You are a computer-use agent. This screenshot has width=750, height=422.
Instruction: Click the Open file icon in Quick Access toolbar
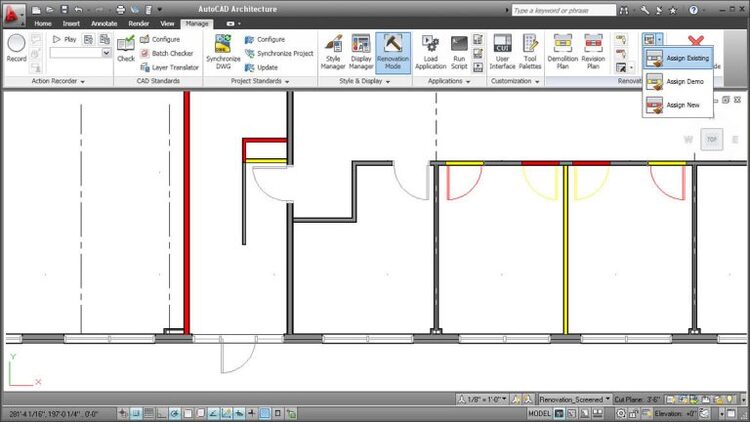(x=50, y=10)
